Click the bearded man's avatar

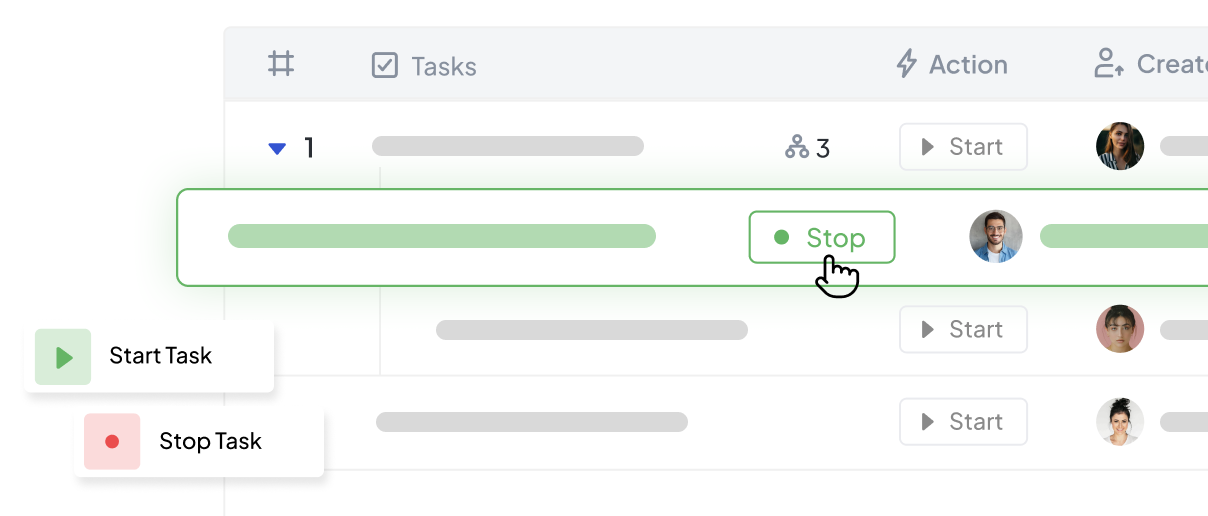click(x=996, y=237)
